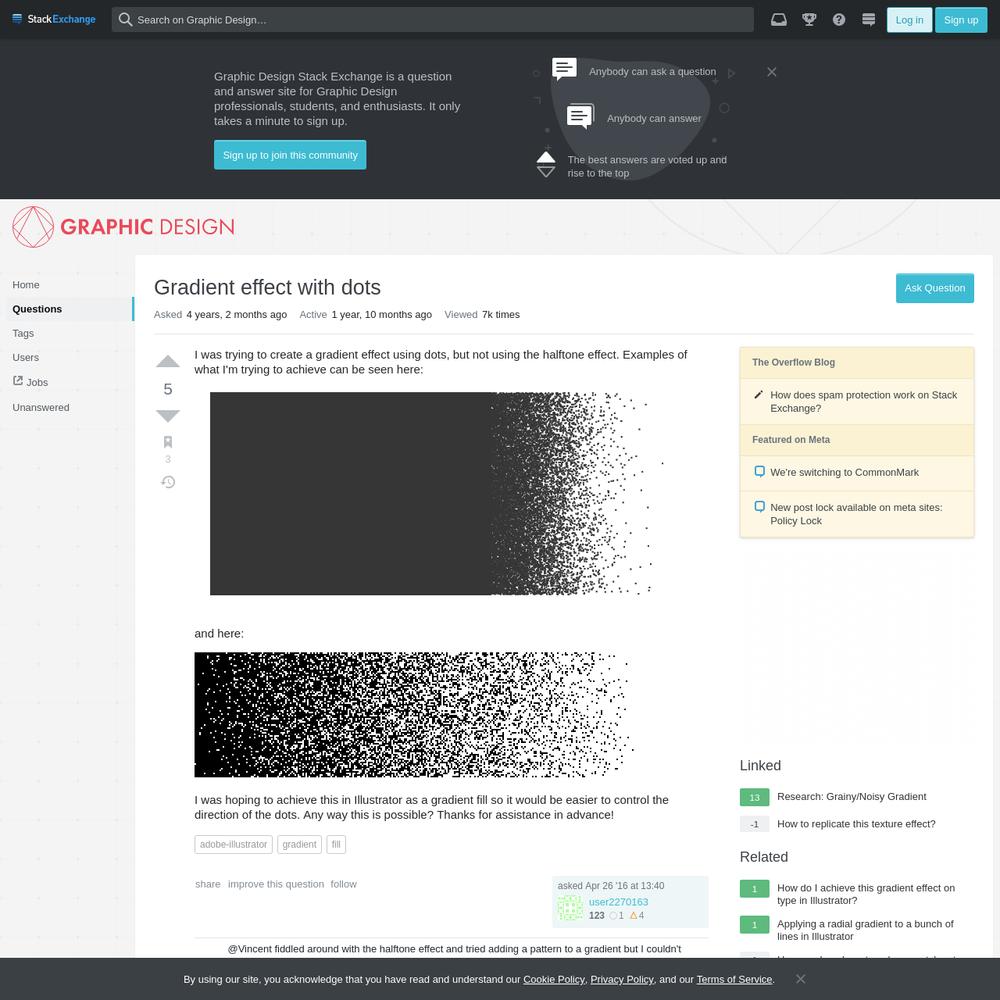Select the adobe-illustrator tag

[233, 844]
